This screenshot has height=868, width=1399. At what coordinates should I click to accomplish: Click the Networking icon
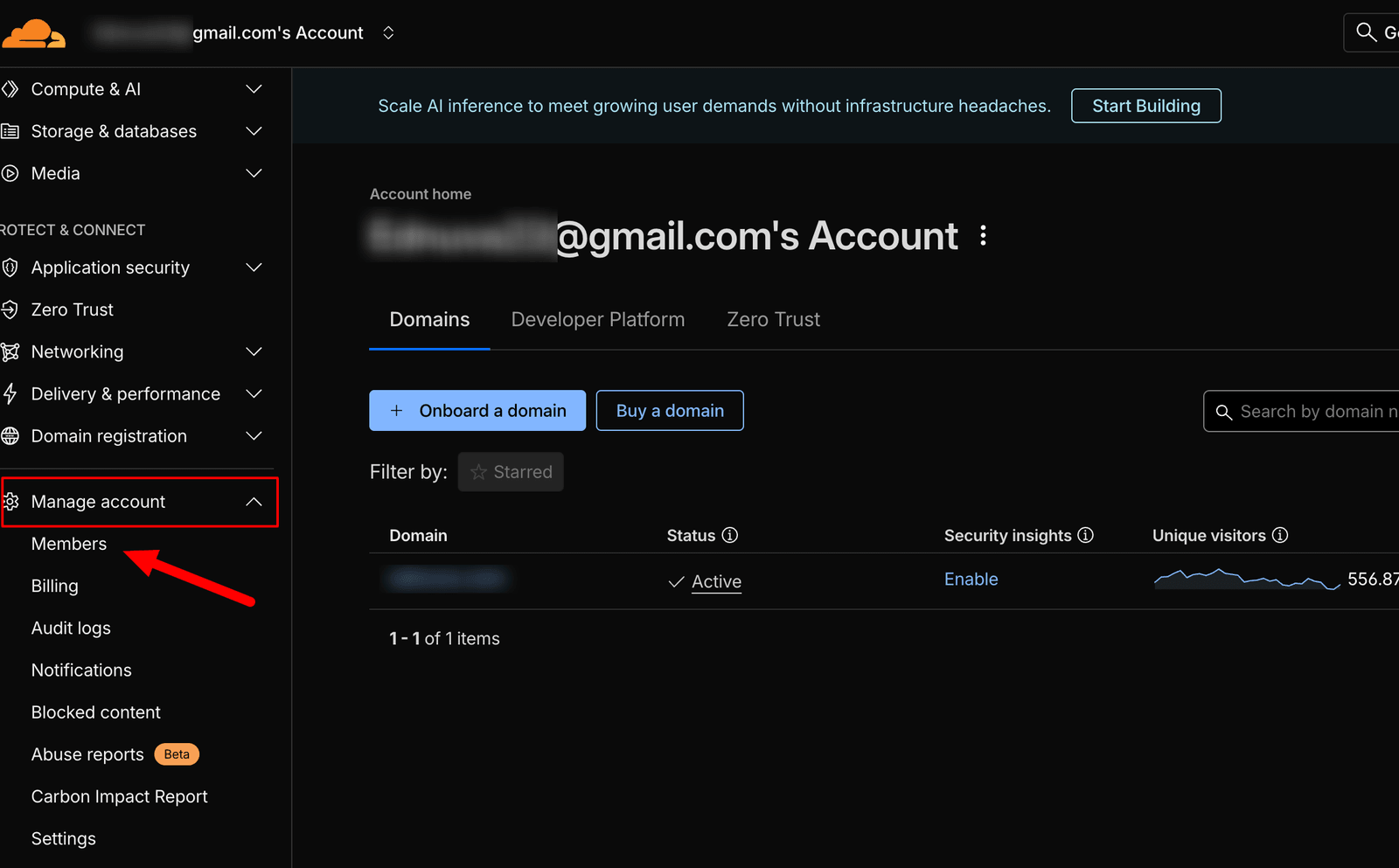coord(10,351)
